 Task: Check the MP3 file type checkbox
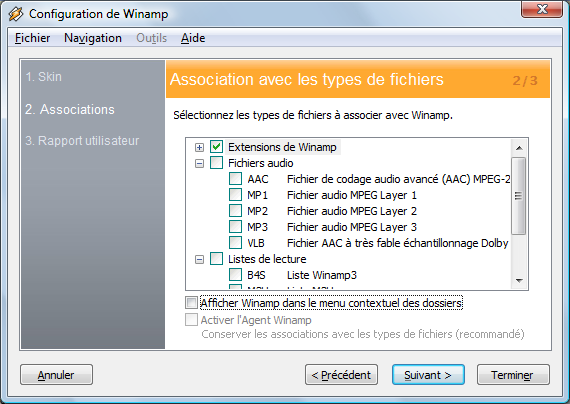tap(236, 227)
